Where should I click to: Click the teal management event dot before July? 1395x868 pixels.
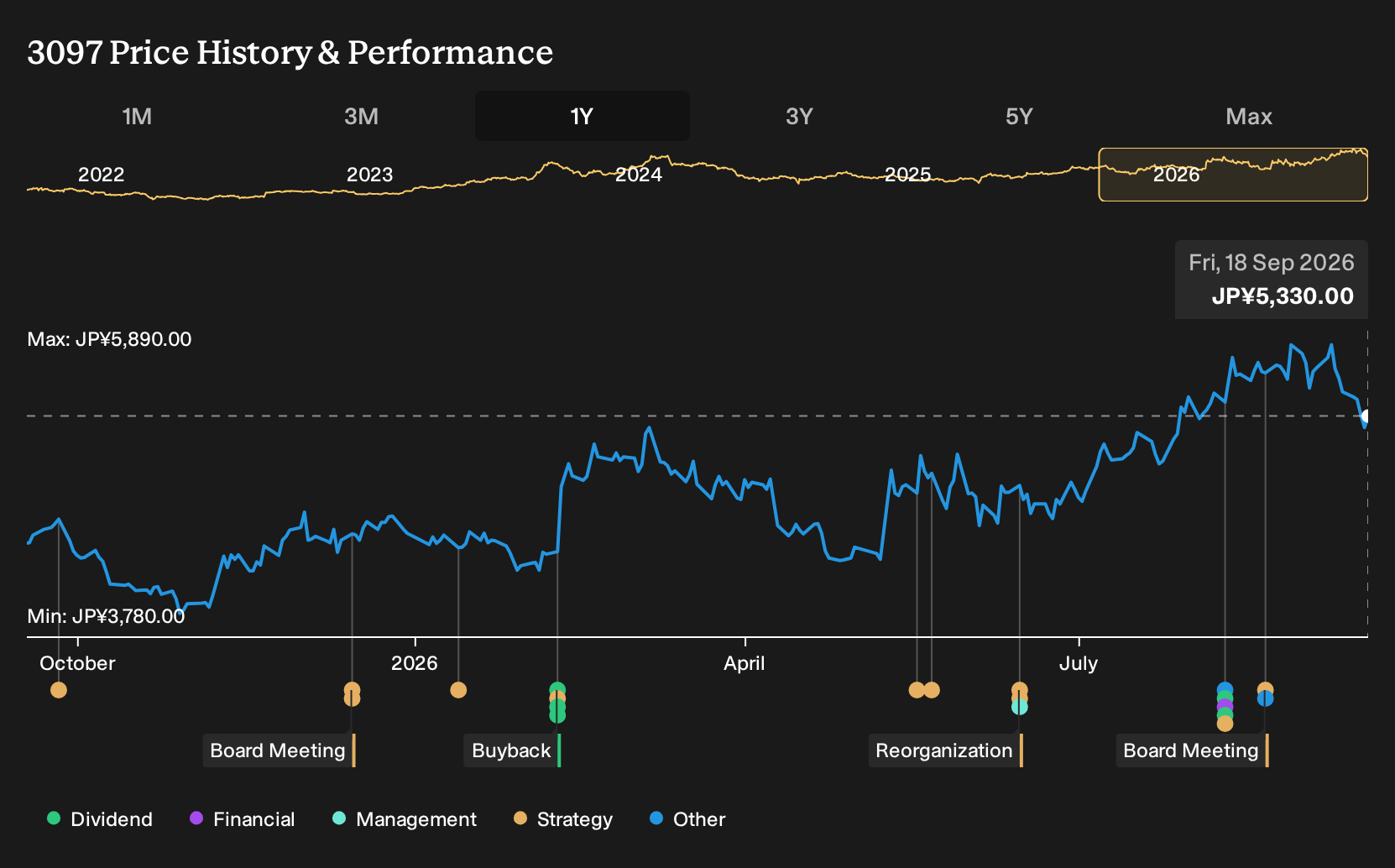pos(1020,707)
